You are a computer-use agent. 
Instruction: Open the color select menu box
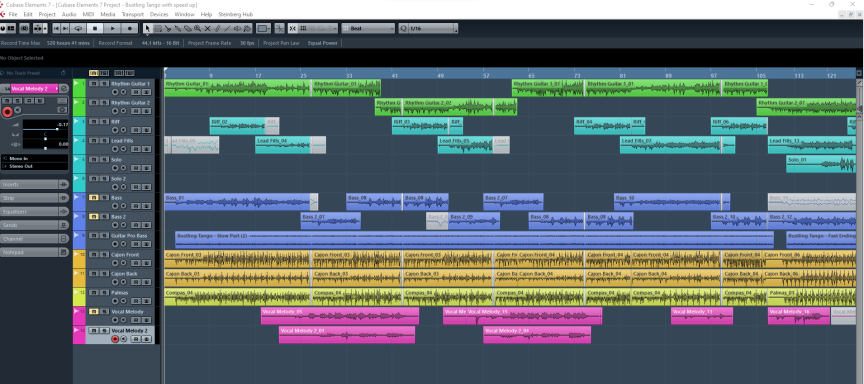coord(263,28)
